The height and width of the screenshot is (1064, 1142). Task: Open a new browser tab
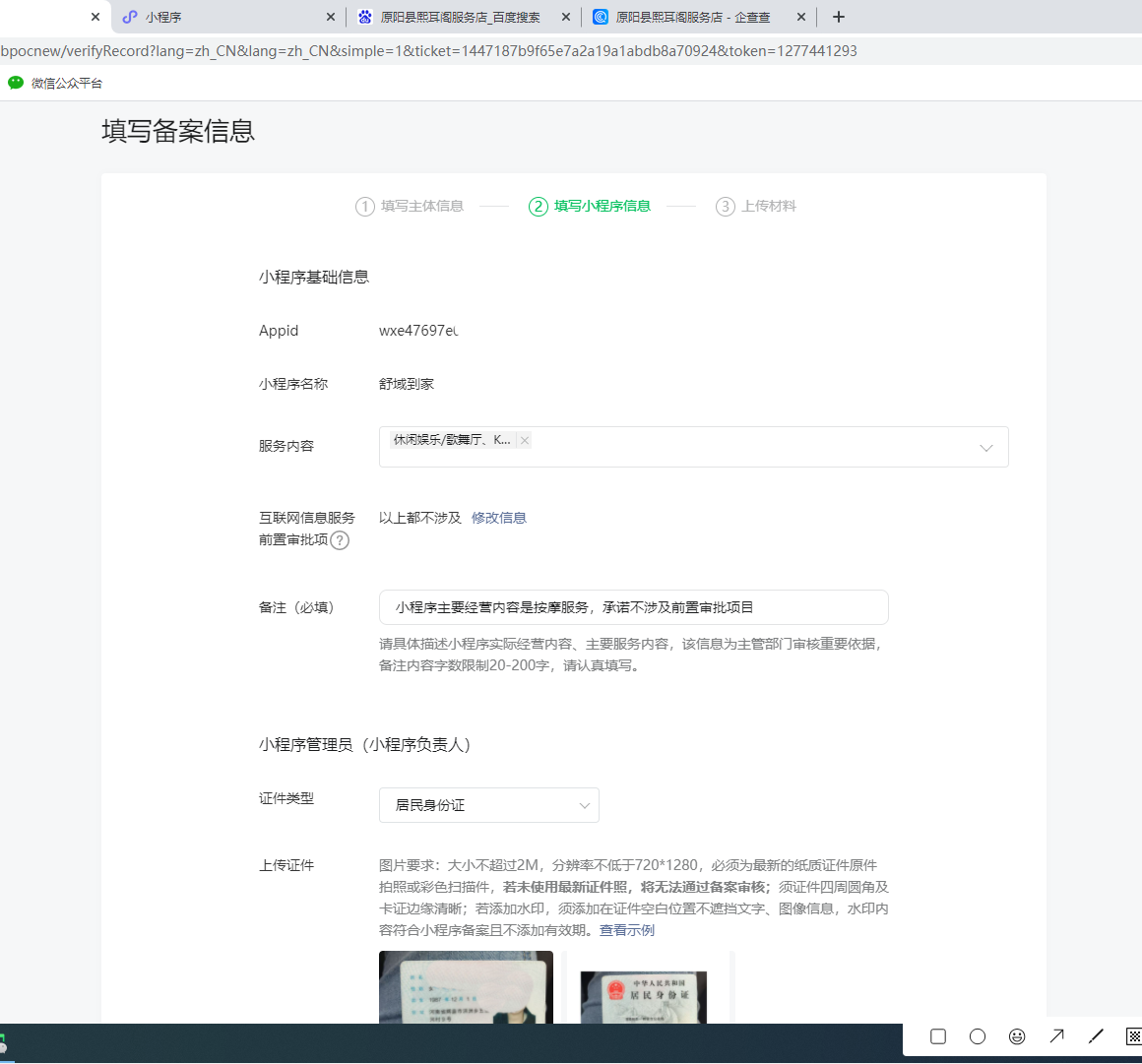(x=839, y=17)
